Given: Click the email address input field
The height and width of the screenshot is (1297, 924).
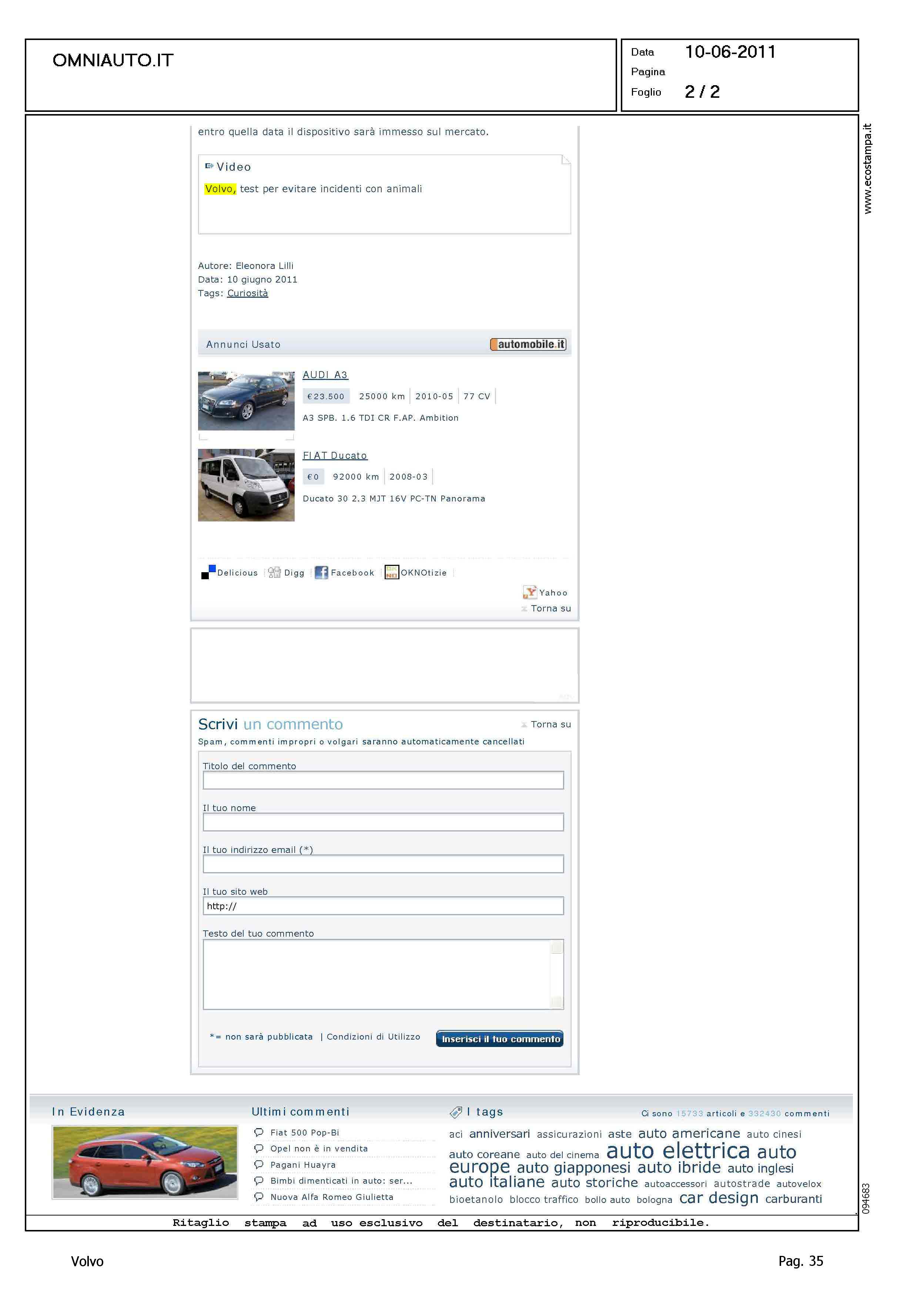Looking at the screenshot, I should (383, 864).
